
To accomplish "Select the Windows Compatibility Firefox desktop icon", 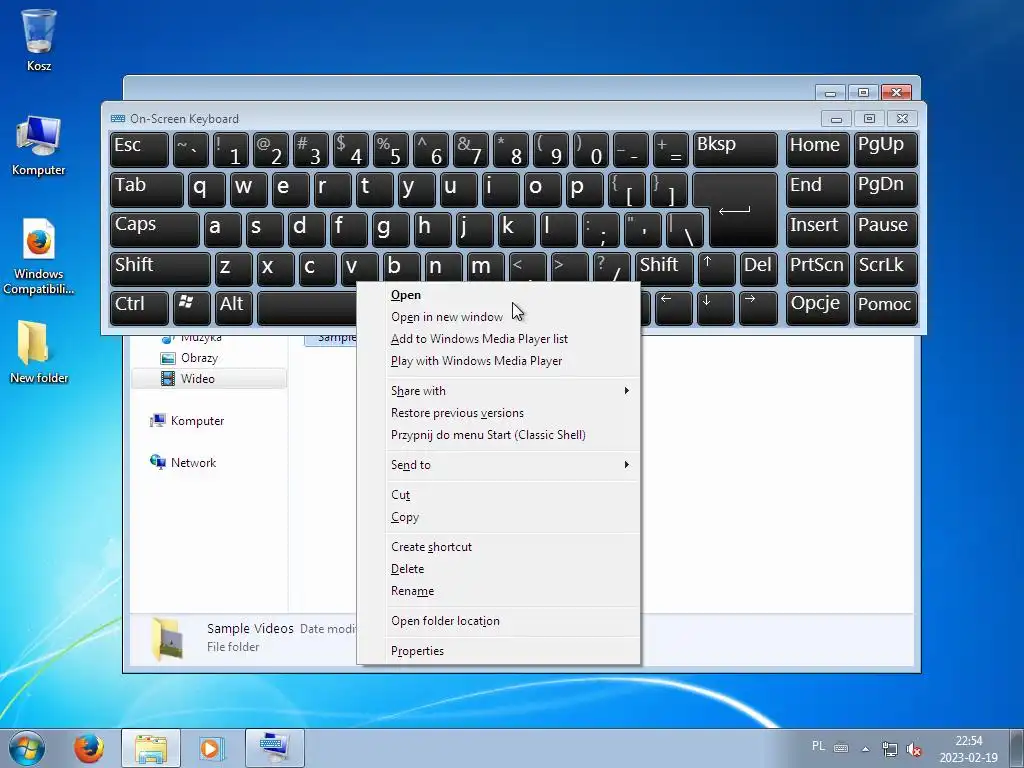I will click(x=39, y=256).
